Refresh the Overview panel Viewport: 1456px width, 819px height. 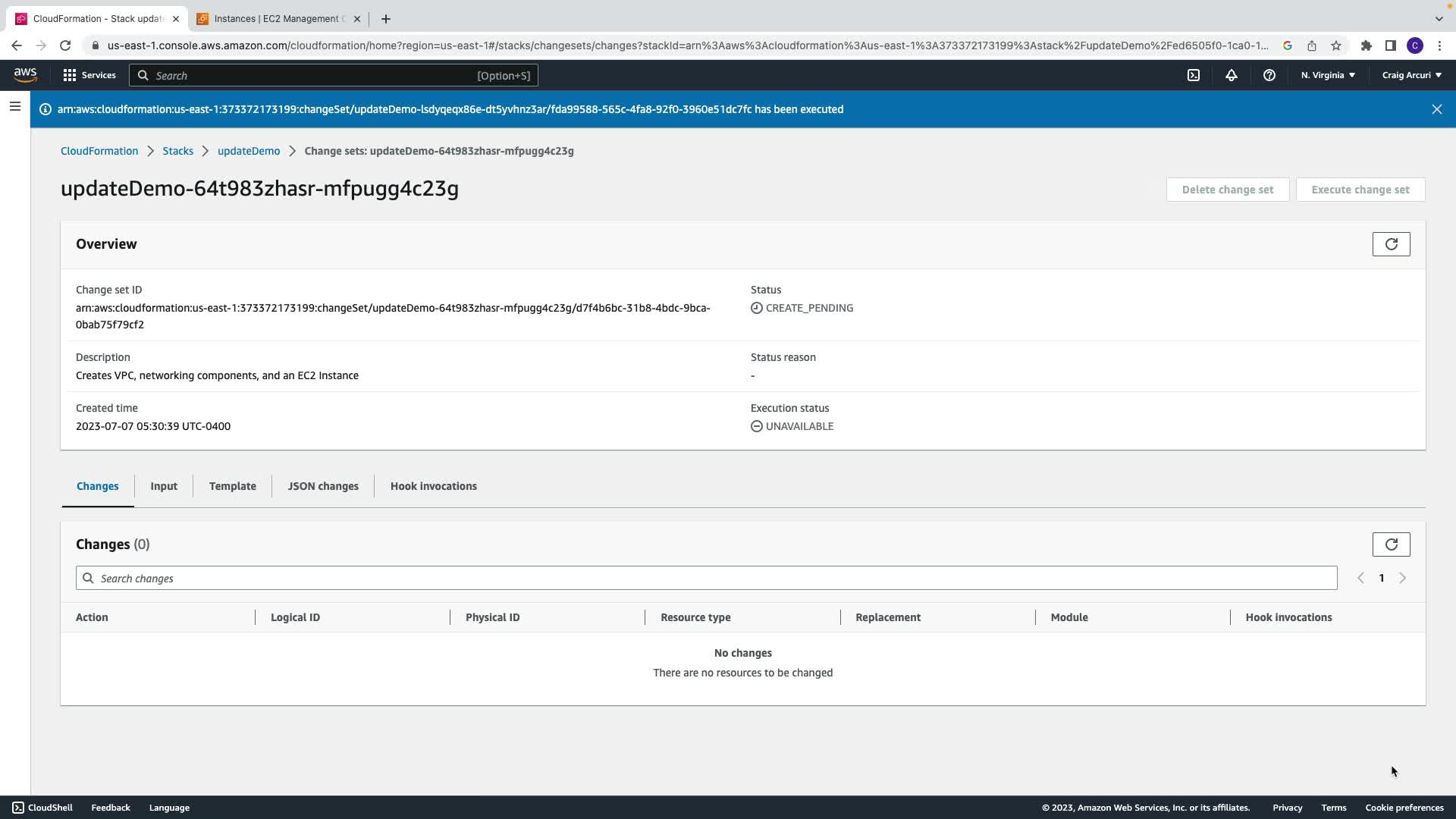click(x=1391, y=244)
